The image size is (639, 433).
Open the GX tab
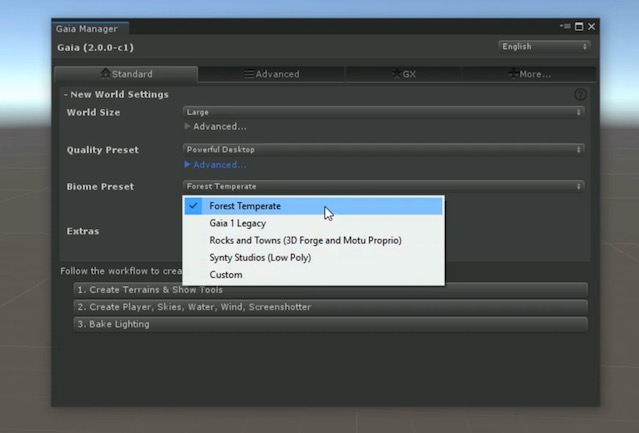404,74
